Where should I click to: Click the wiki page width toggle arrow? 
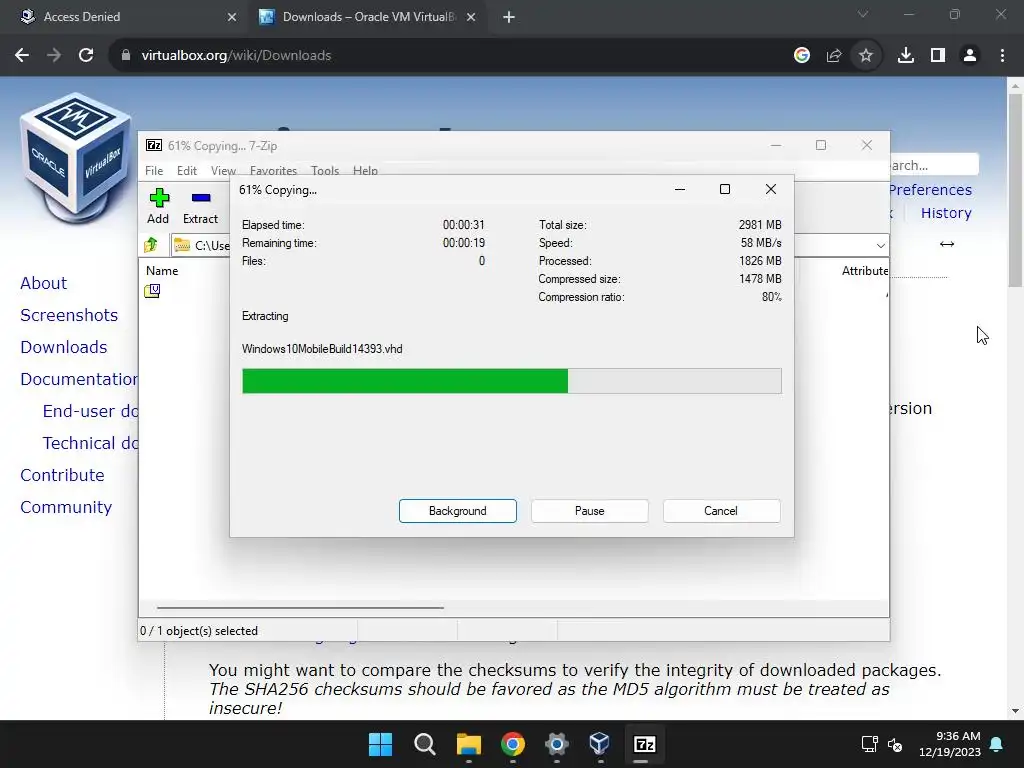pyautogui.click(x=947, y=244)
